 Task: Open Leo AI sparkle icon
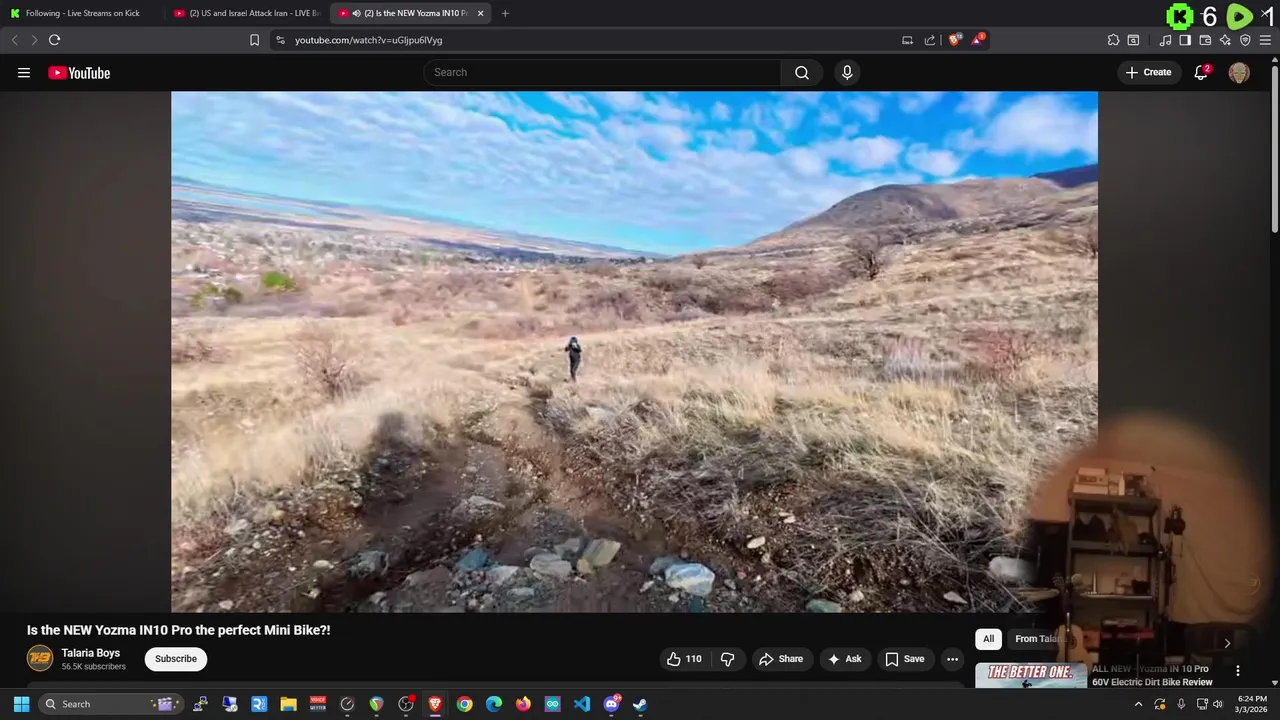pyautogui.click(x=1225, y=40)
